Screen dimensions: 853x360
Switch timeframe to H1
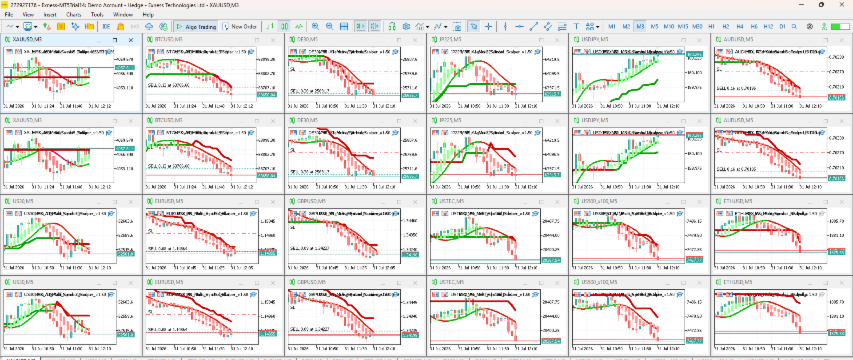711,26
